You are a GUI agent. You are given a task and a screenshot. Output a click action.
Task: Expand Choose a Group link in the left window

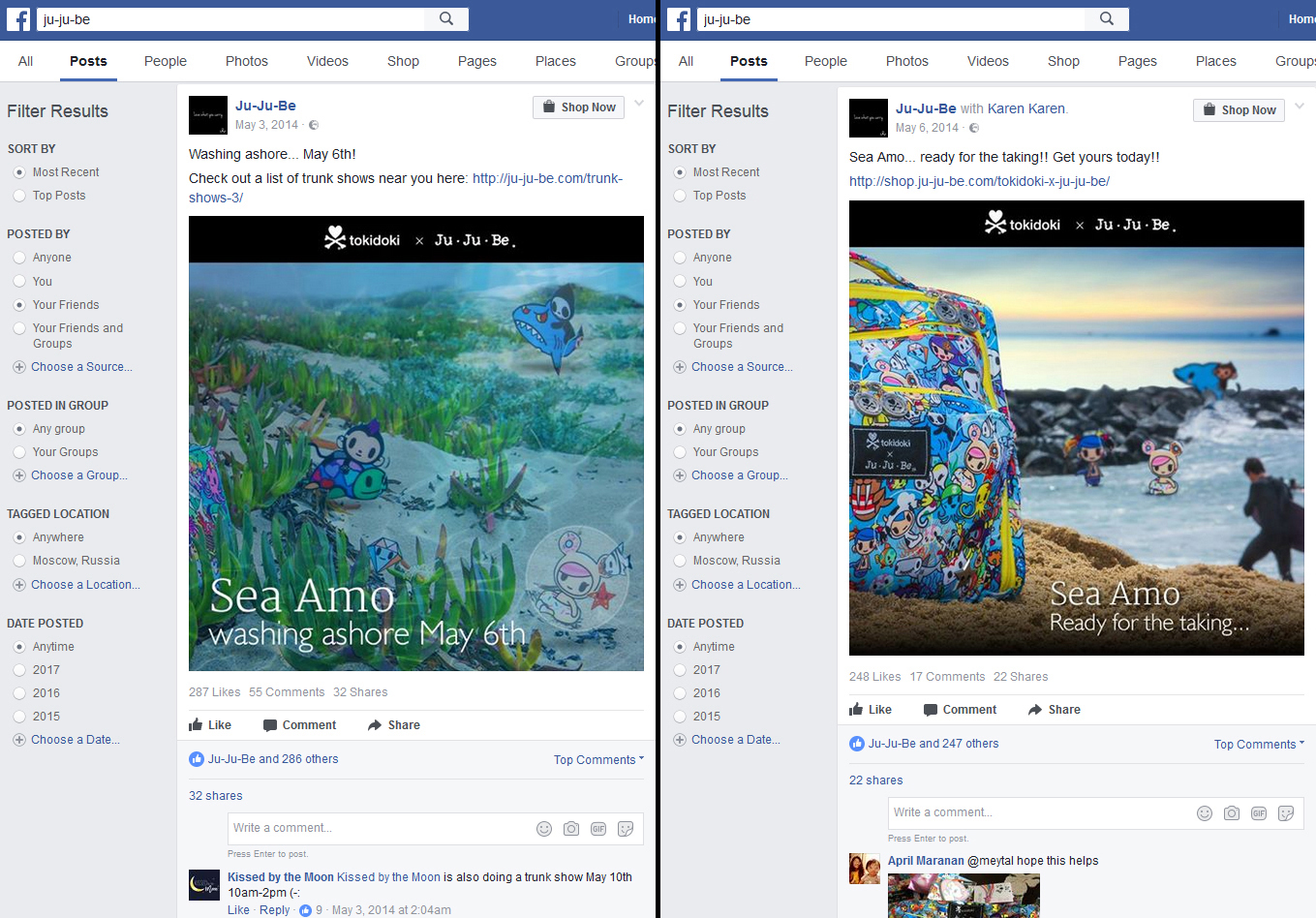click(79, 475)
